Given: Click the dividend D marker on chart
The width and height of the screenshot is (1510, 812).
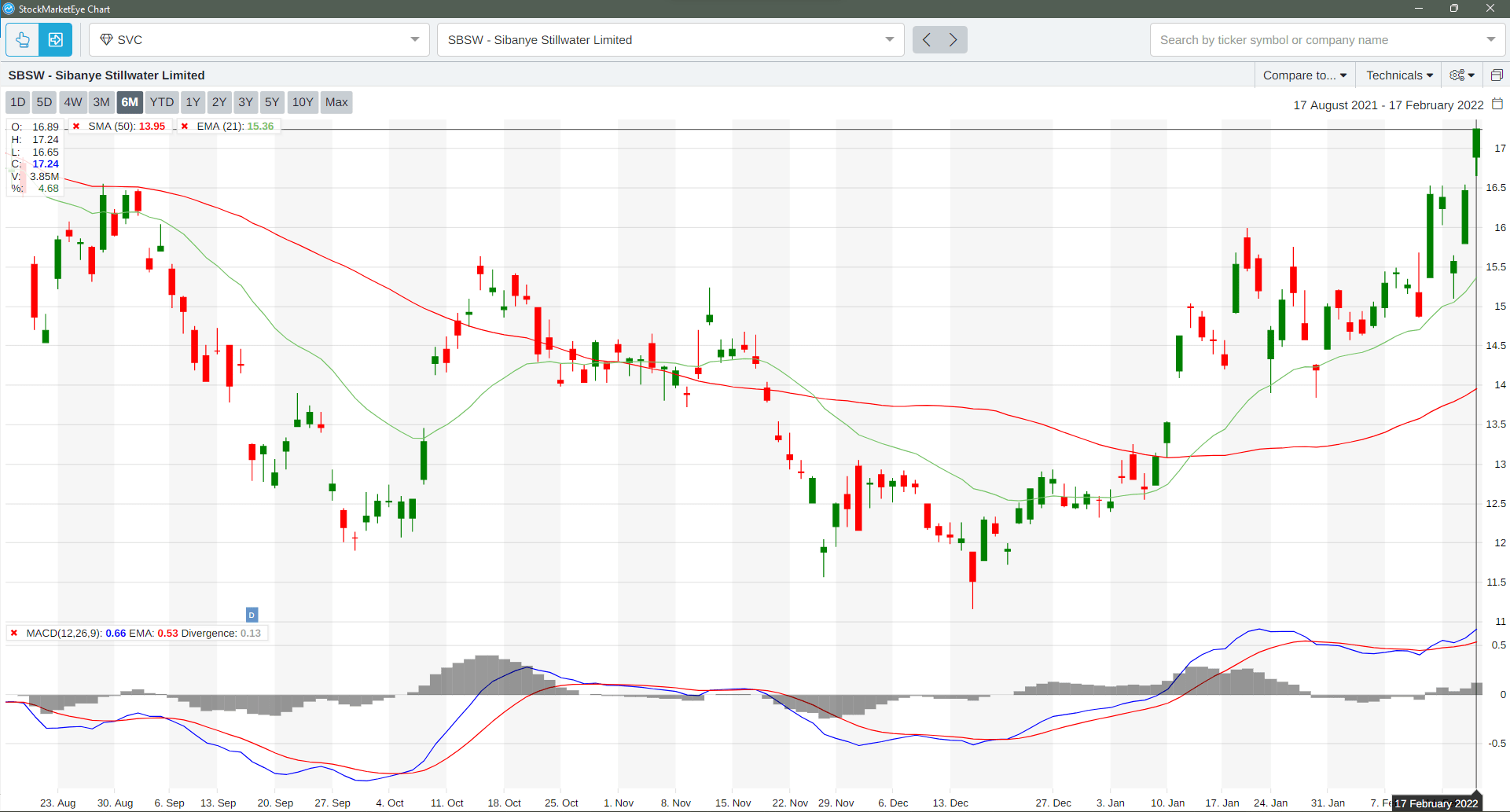Looking at the screenshot, I should (x=252, y=615).
